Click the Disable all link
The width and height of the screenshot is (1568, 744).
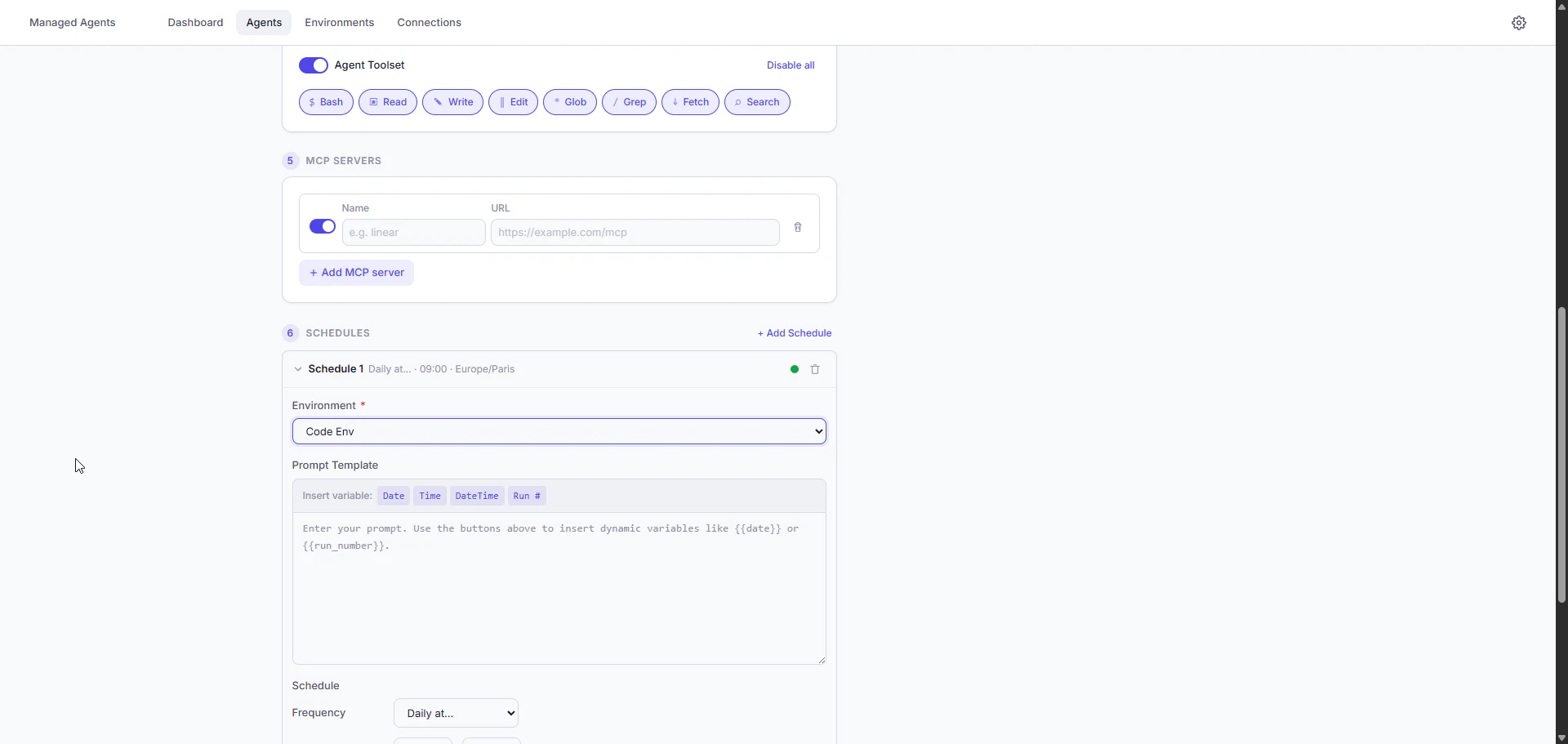click(790, 65)
